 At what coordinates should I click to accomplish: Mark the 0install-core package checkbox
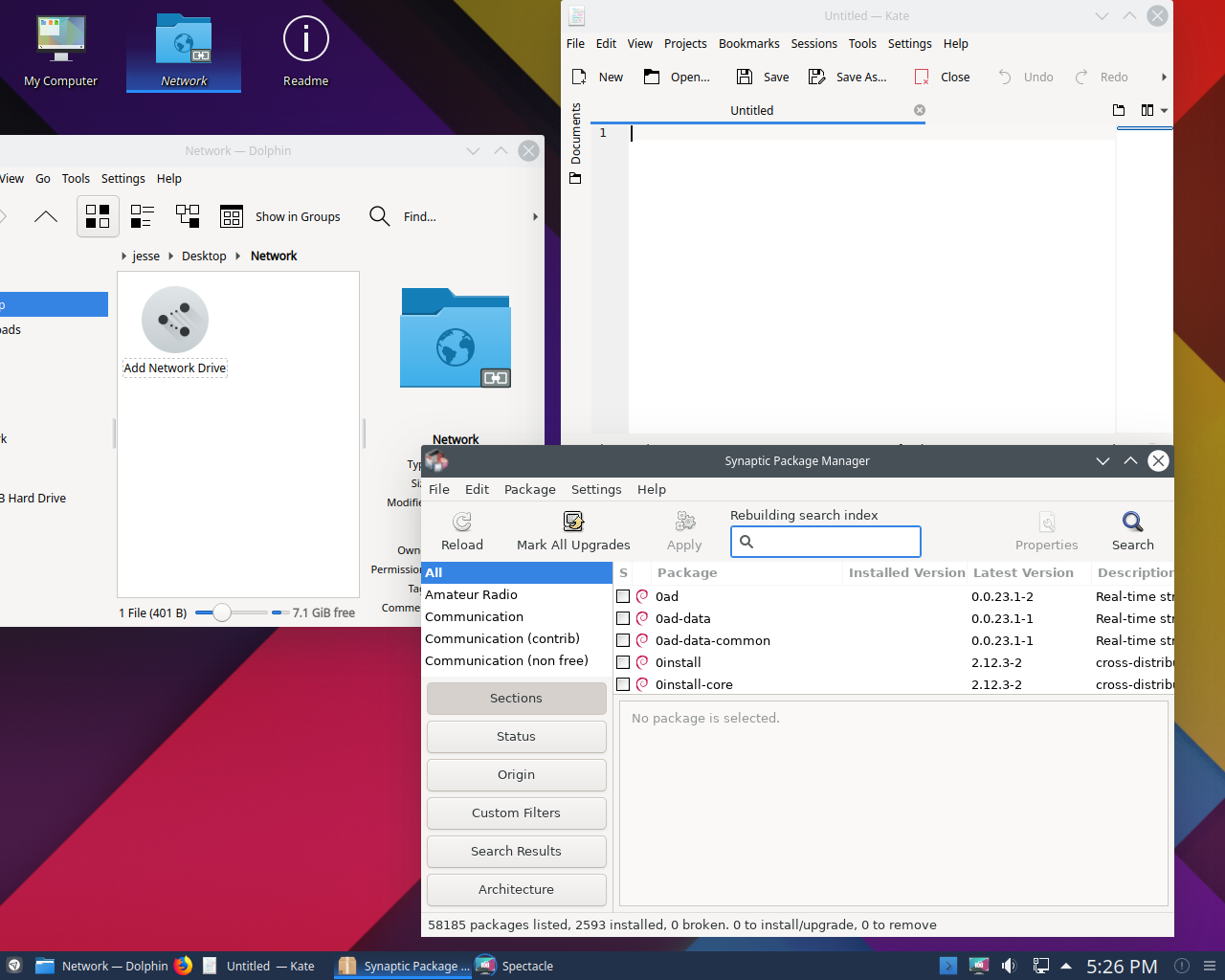pos(623,684)
